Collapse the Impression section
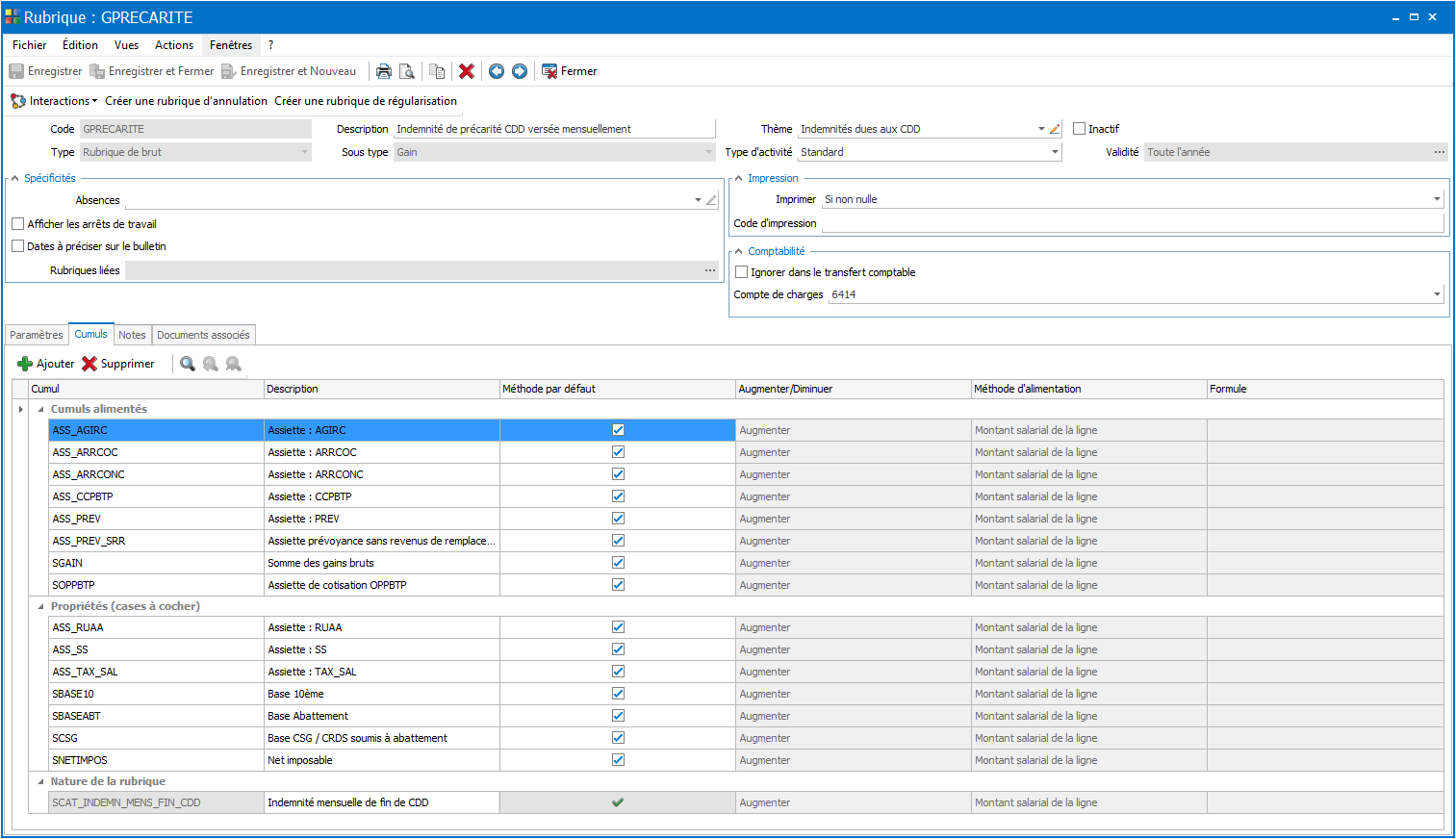1456x839 pixels. (x=739, y=179)
